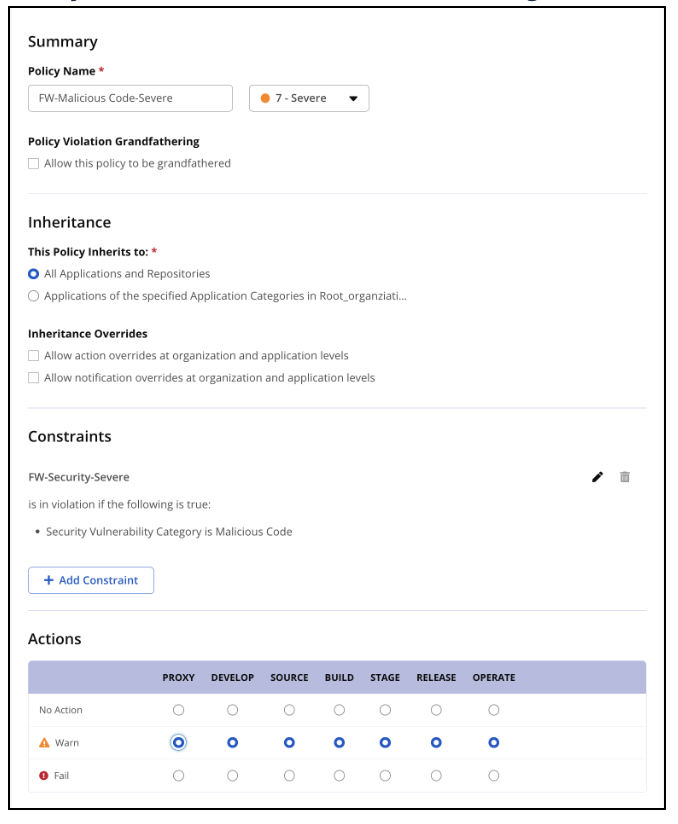Set No Action for RELEASE stage
Screen dimensions: 678x824
point(436,710)
